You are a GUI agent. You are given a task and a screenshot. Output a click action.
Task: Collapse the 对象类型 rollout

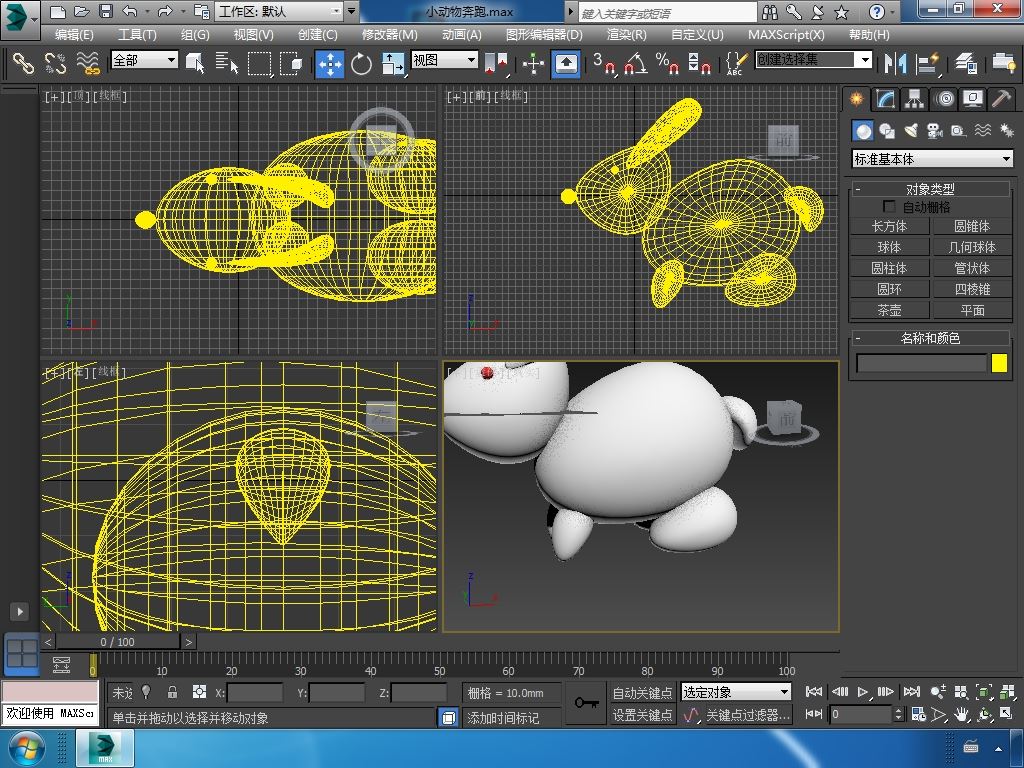tap(930, 189)
